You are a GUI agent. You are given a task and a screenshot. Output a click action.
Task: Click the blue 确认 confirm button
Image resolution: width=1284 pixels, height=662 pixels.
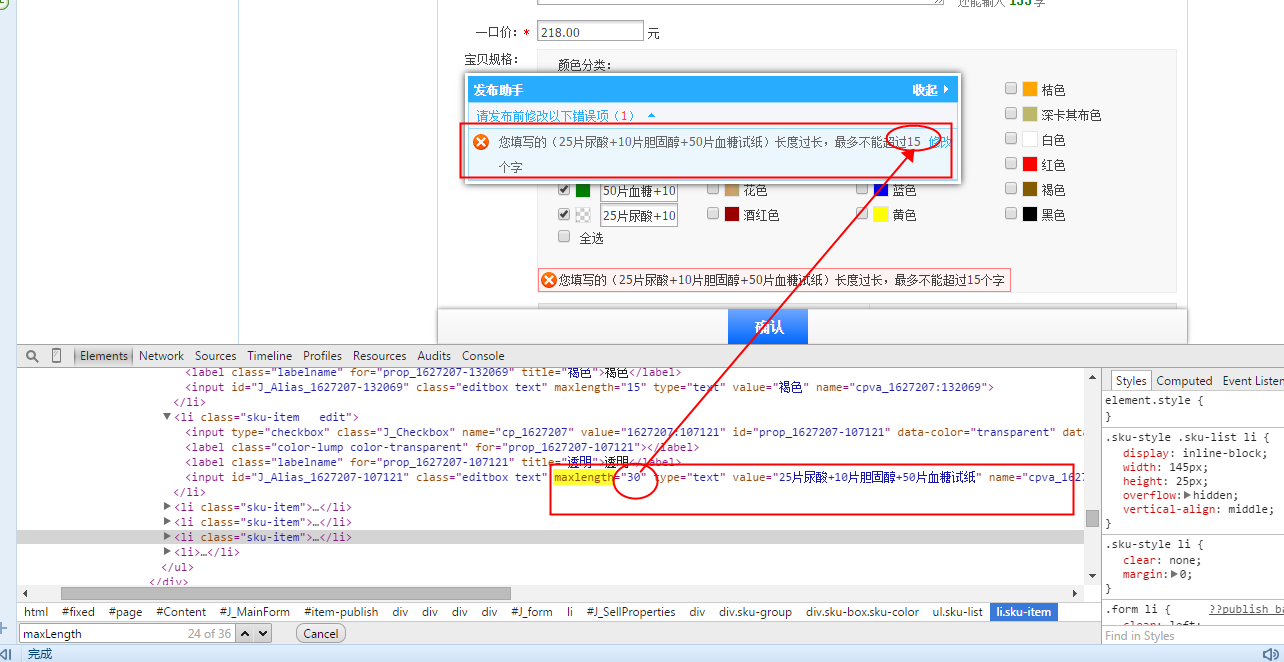[767, 327]
